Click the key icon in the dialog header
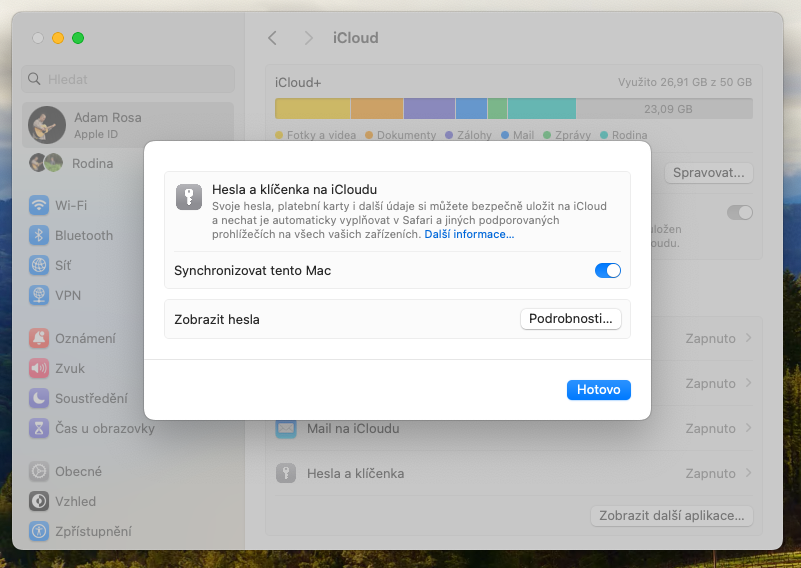The width and height of the screenshot is (801, 568). [x=189, y=197]
